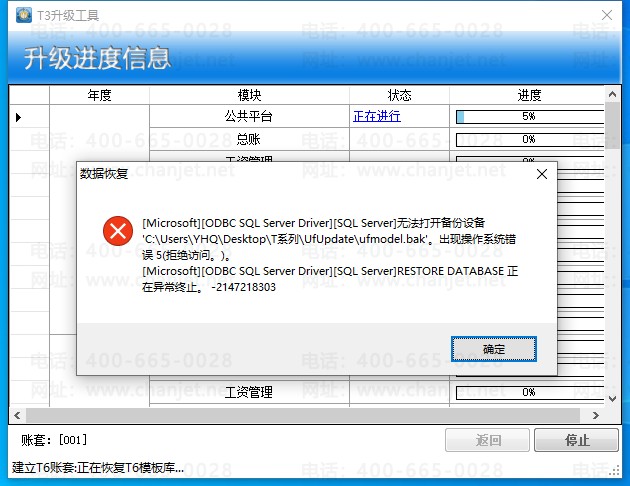Screen dimensions: 630x486
Task: Open the 正在进行 status link
Action: [377, 116]
